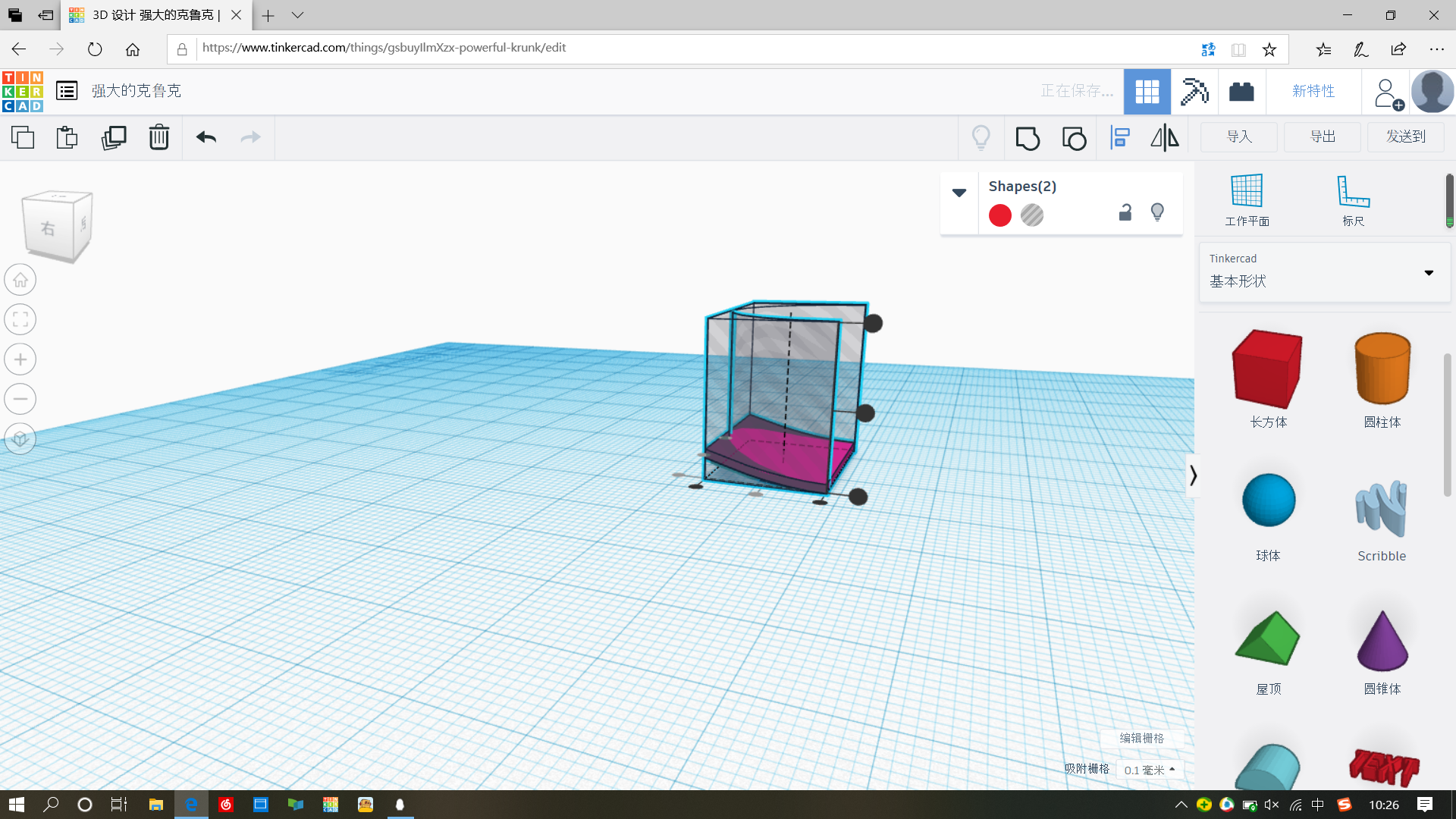The image size is (1456, 819).
Task: Open the Windows Start menu
Action: 17,805
